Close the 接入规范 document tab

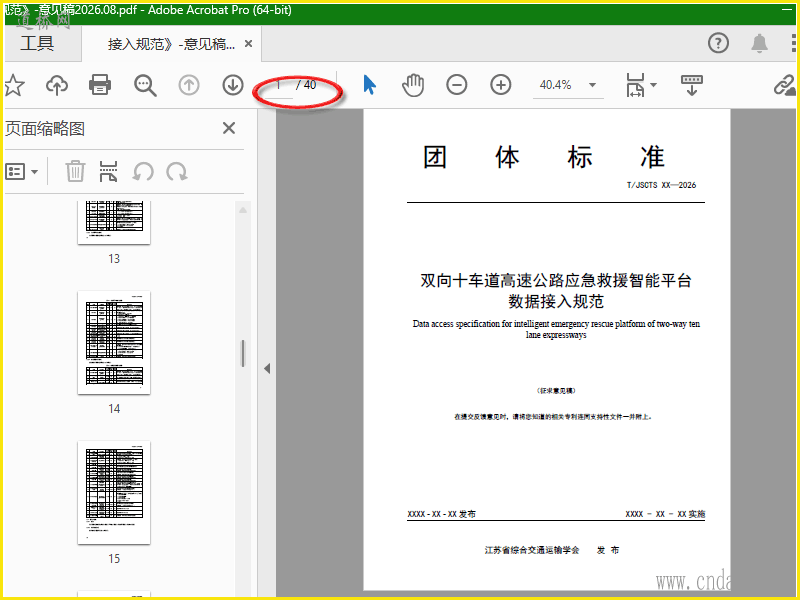tap(248, 44)
